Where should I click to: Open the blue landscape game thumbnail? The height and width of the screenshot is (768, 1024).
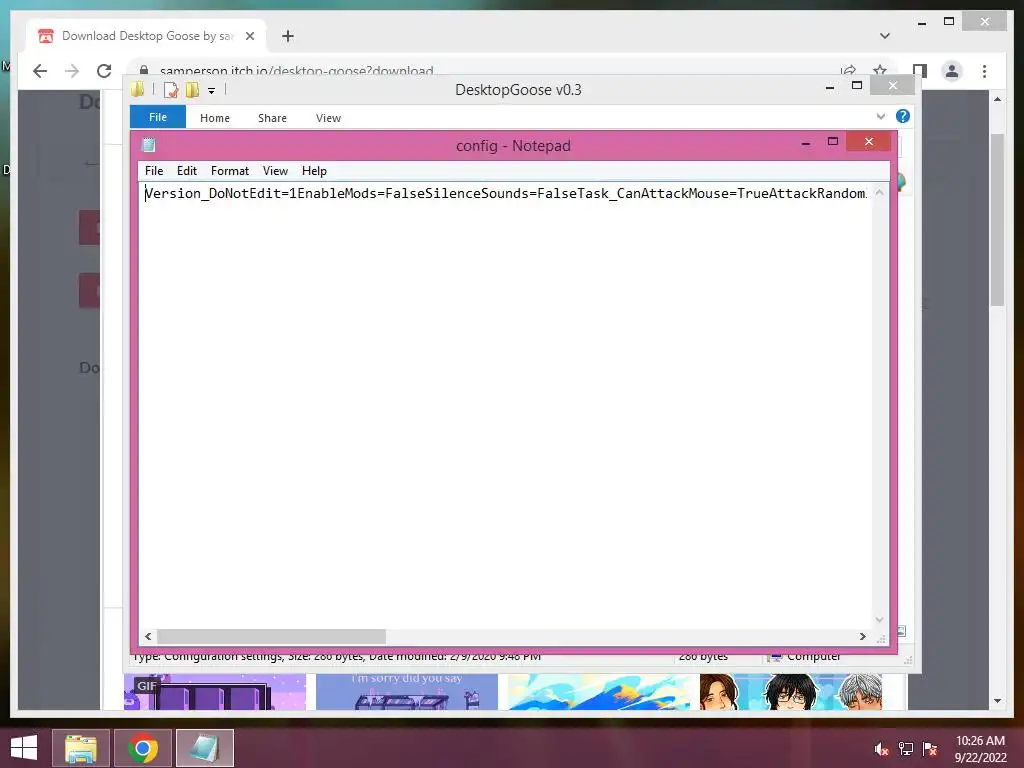coord(599,692)
